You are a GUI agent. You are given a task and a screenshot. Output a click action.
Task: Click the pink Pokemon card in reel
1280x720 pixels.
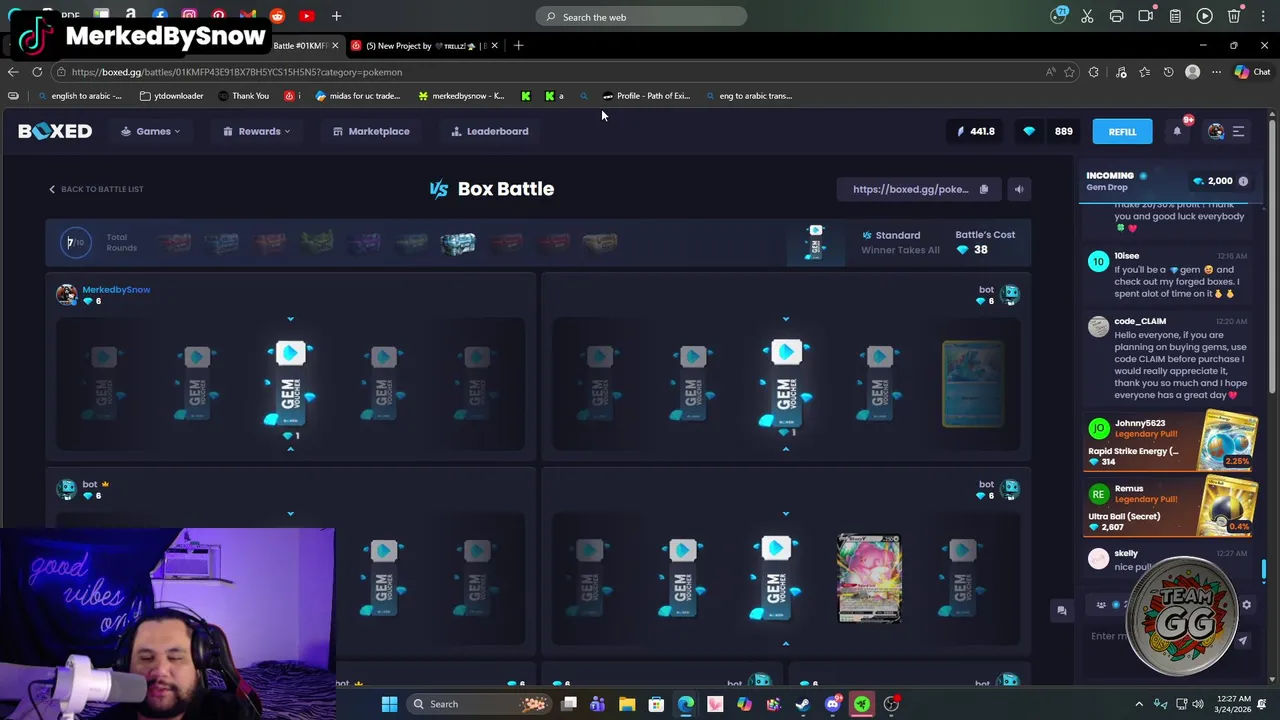pos(869,578)
